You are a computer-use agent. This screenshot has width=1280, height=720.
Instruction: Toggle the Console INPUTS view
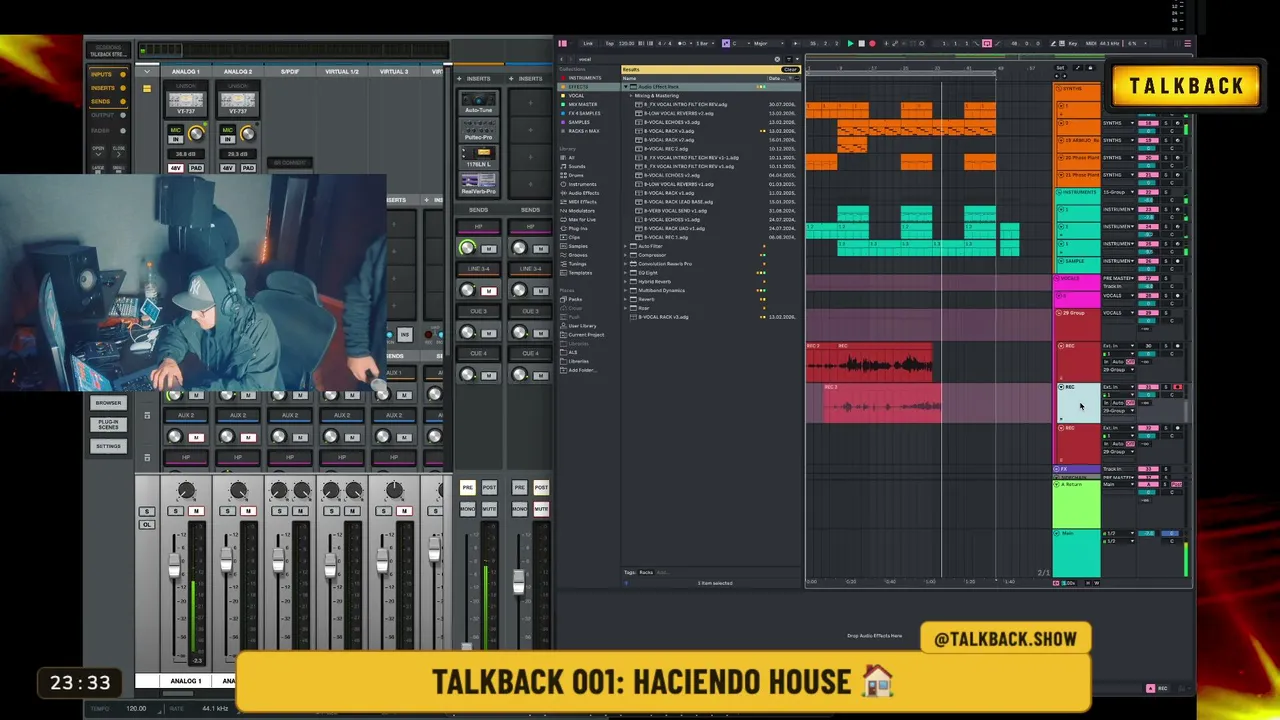[x=106, y=75]
